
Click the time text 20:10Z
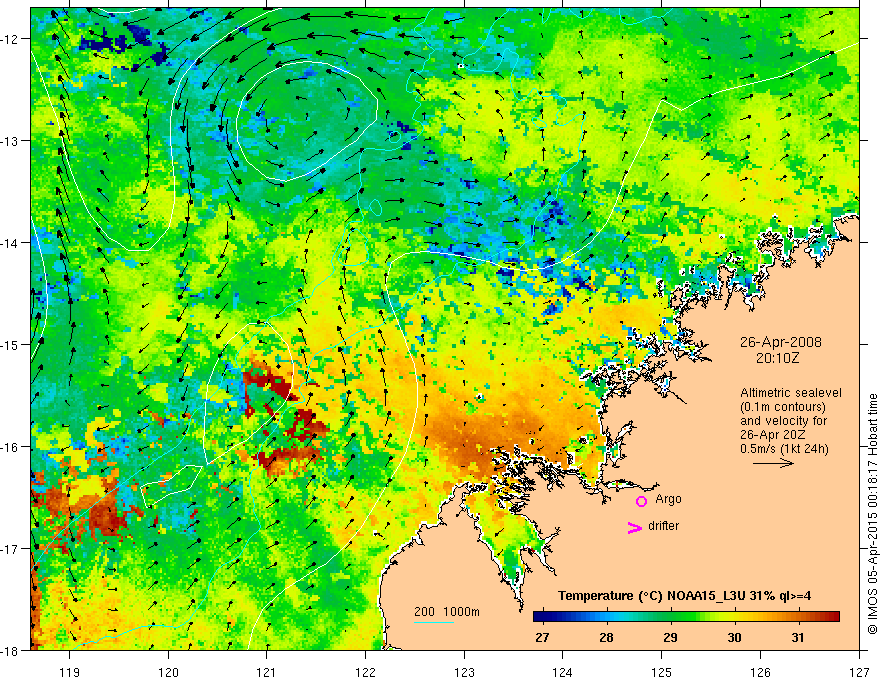[777, 357]
